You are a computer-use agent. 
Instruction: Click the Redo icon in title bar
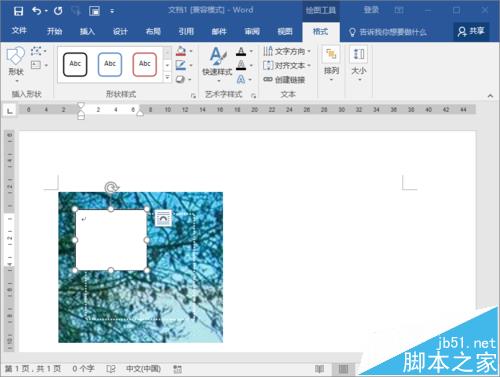(58, 11)
